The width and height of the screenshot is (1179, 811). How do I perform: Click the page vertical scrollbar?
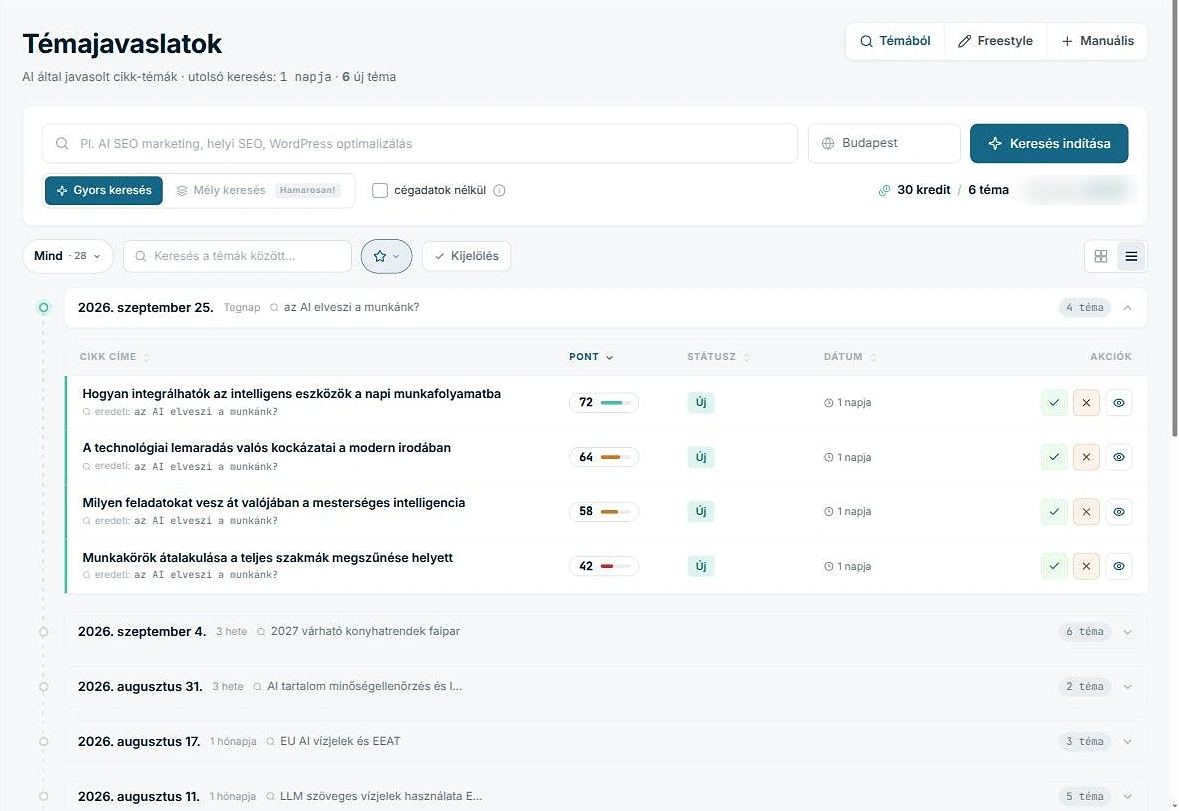coord(1174,218)
